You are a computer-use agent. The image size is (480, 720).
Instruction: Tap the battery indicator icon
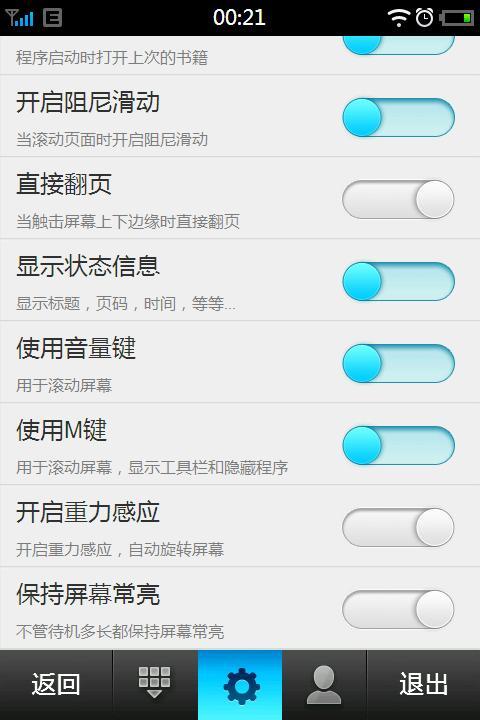click(457, 18)
